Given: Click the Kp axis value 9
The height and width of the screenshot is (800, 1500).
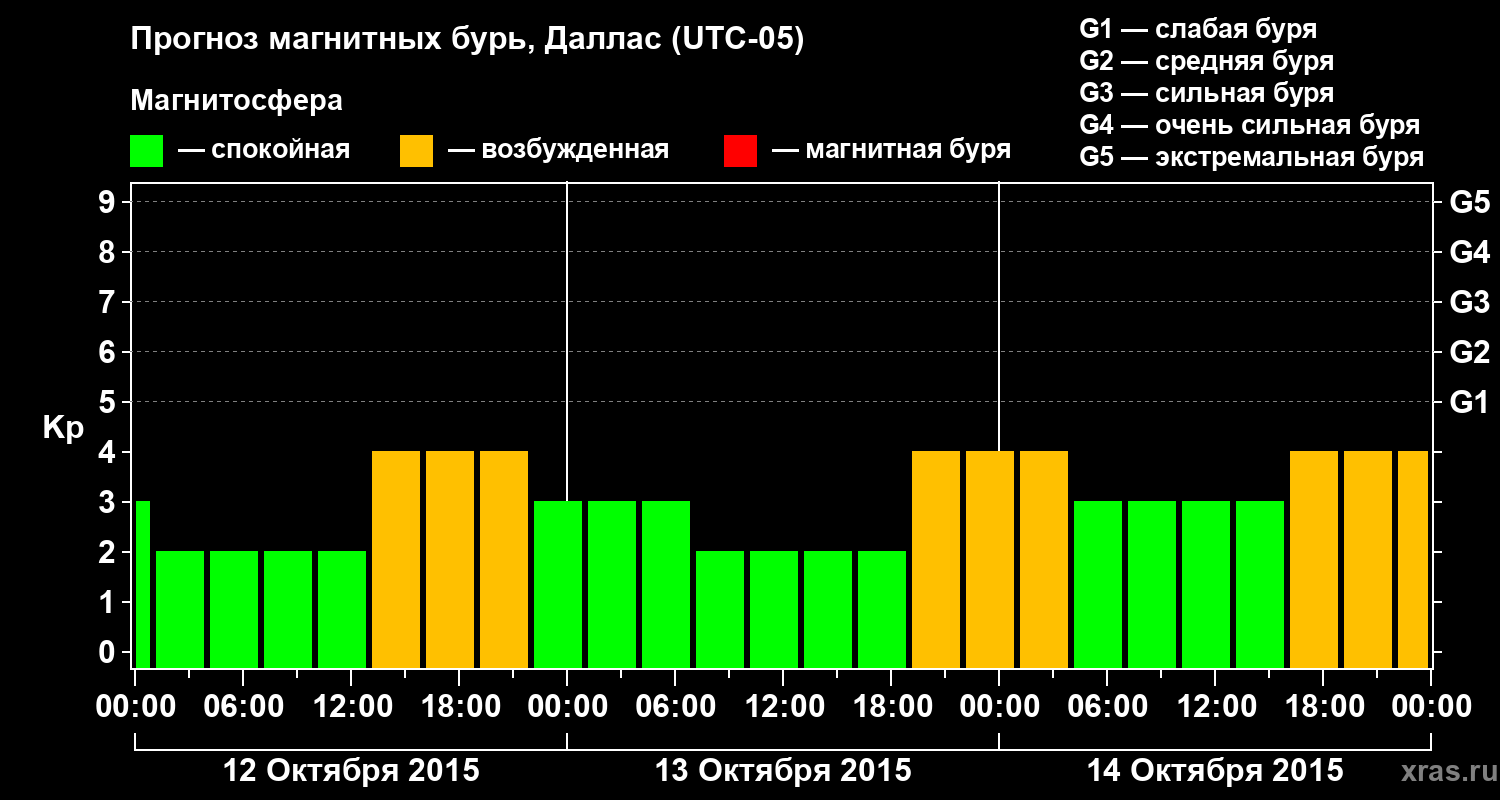Looking at the screenshot, I should [x=109, y=202].
